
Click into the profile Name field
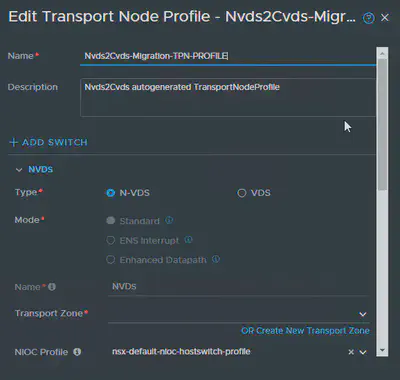[228, 56]
